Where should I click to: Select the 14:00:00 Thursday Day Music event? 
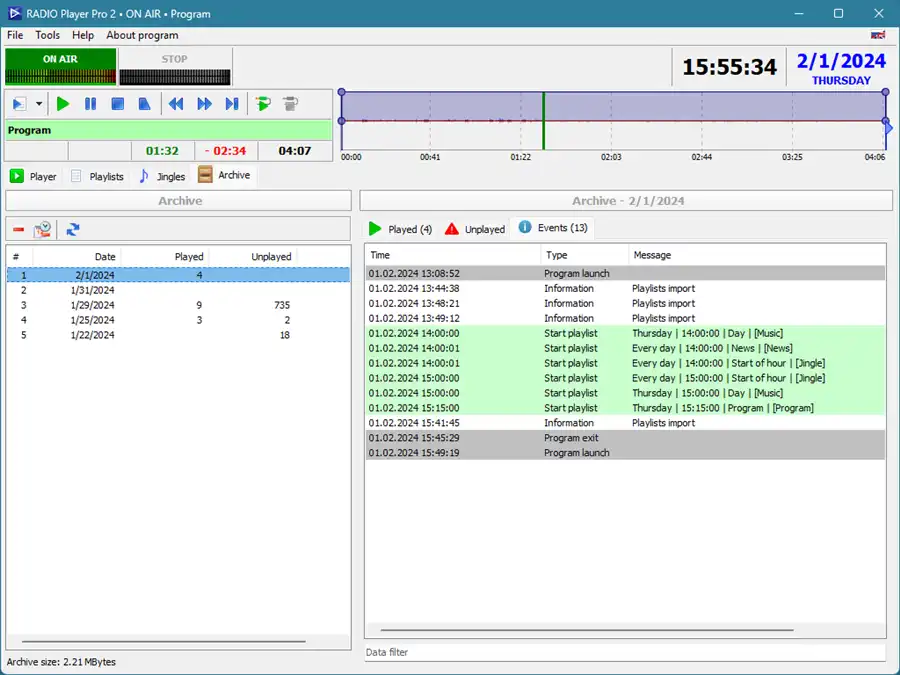pyautogui.click(x=626, y=333)
